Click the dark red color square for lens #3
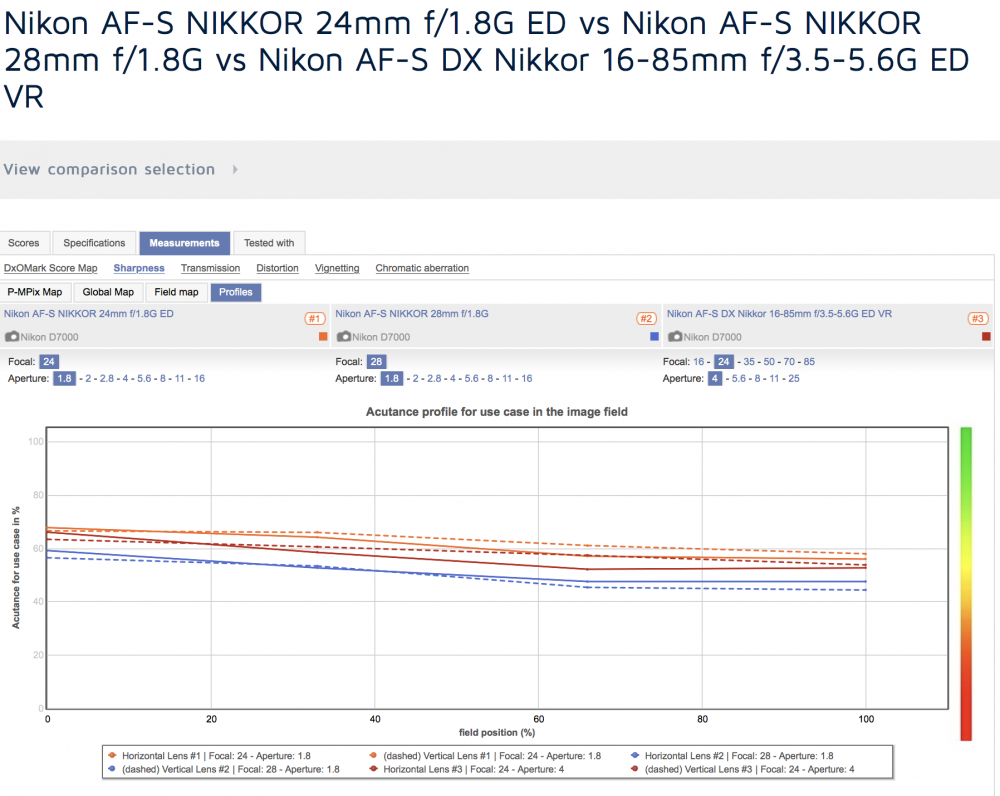Screen dimensions: 1000x796 [x=986, y=336]
